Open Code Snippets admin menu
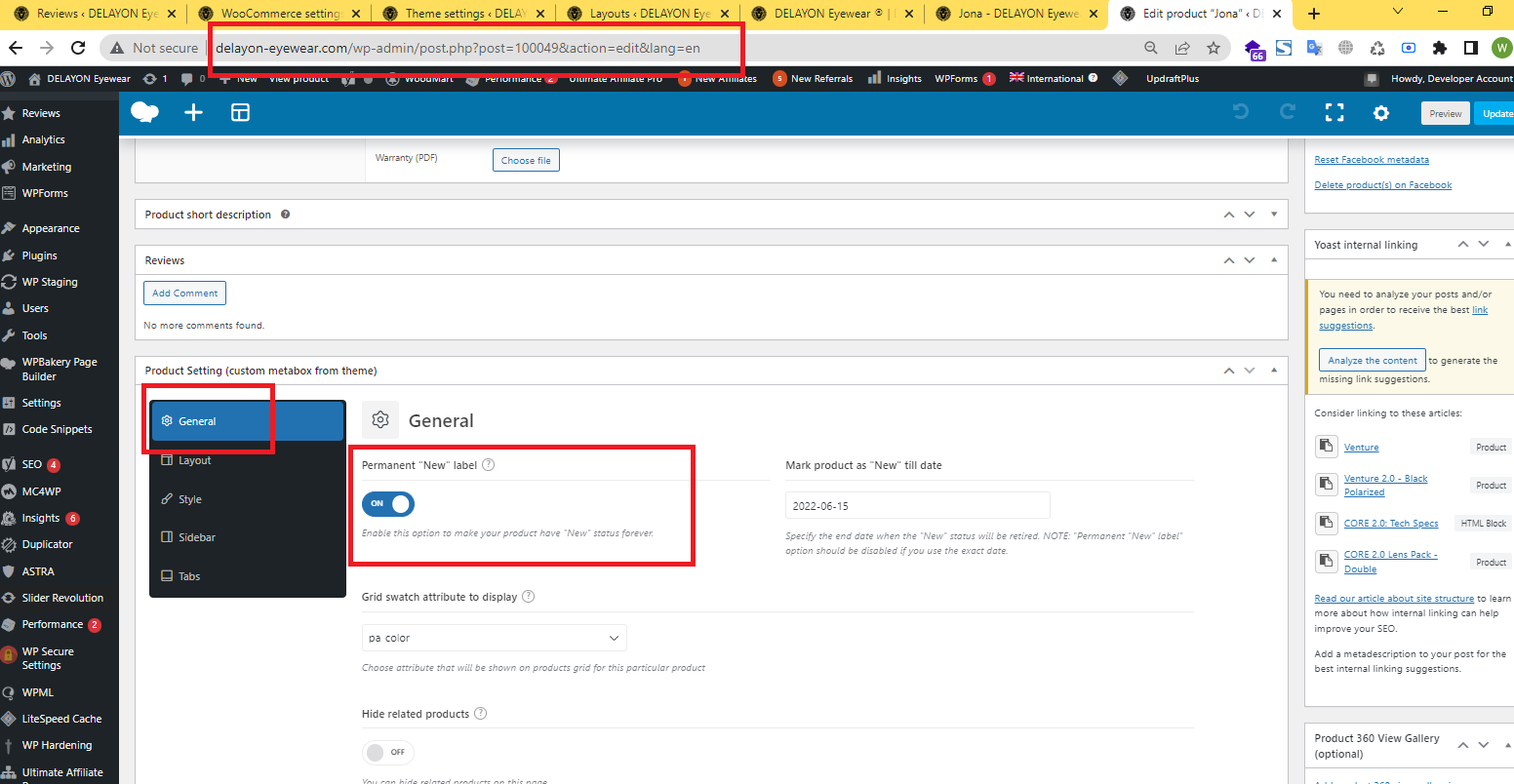The width and height of the screenshot is (1514, 784). click(60, 429)
